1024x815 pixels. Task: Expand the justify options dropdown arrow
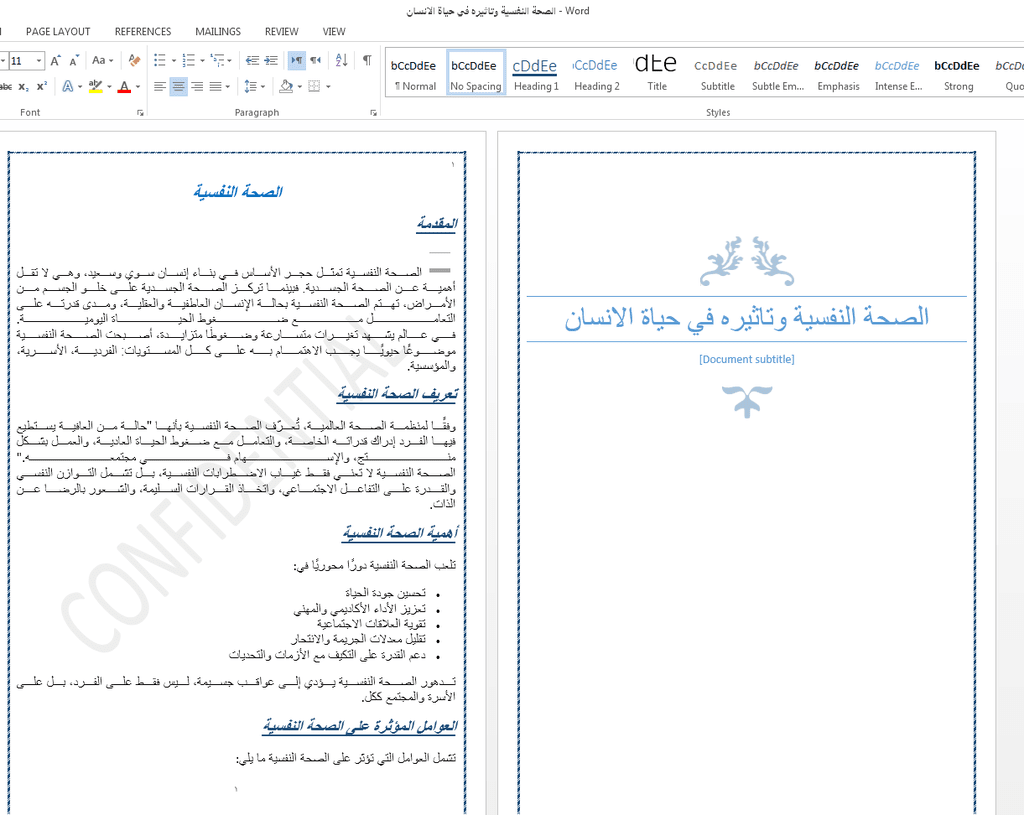(x=228, y=86)
